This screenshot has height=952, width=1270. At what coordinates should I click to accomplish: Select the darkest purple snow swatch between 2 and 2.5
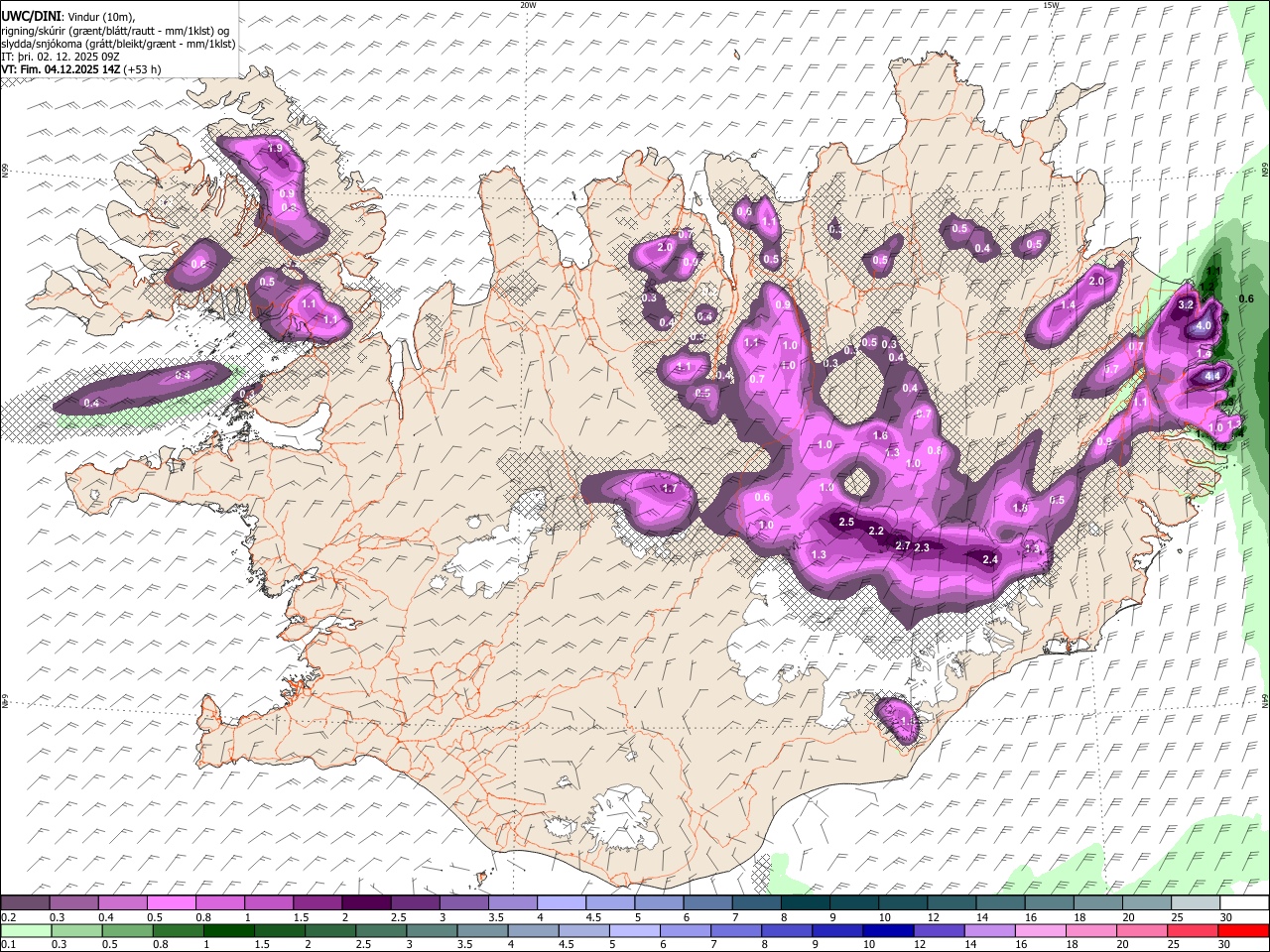365,902
